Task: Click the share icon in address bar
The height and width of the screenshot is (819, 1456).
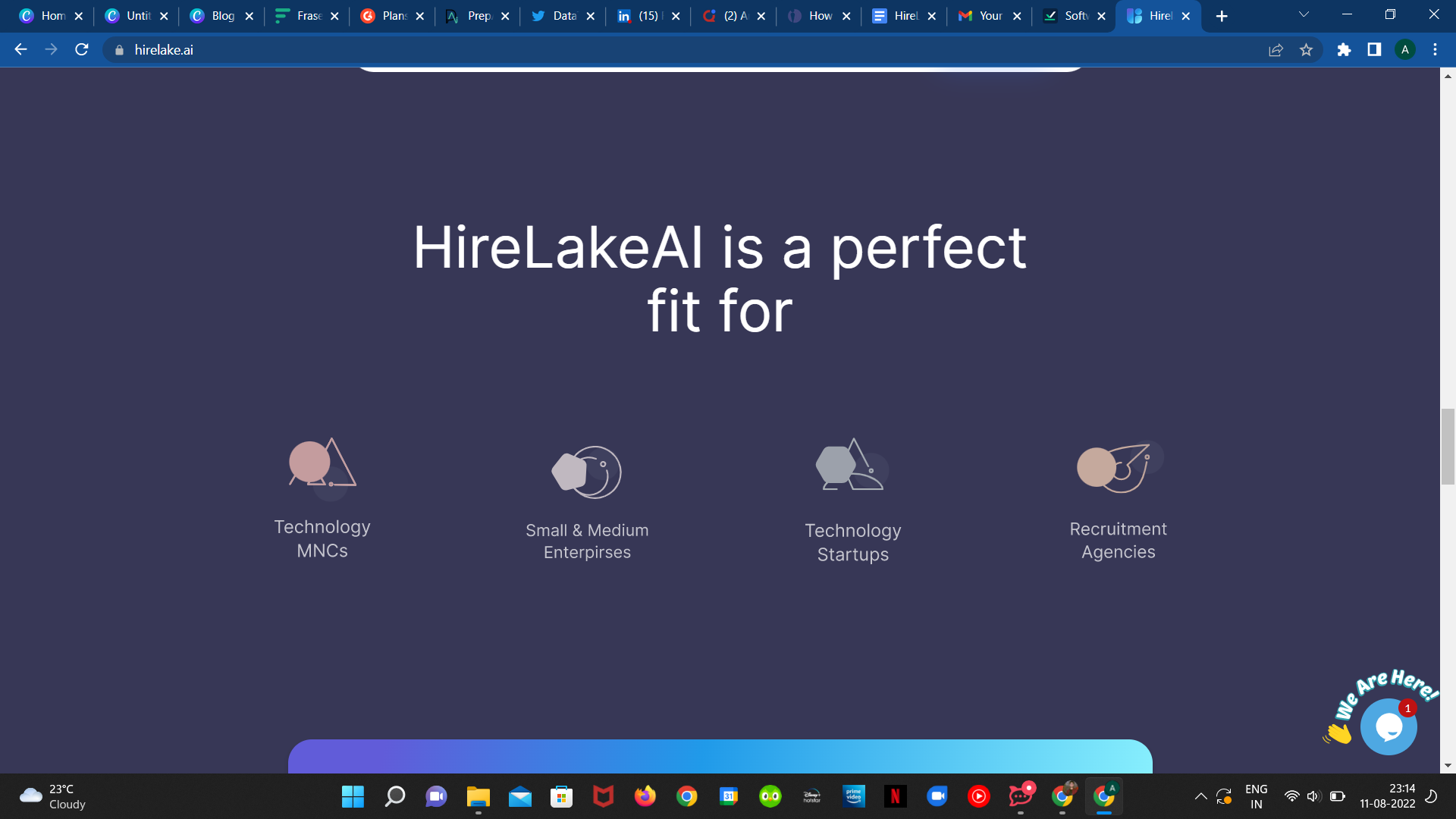Action: [x=1276, y=49]
